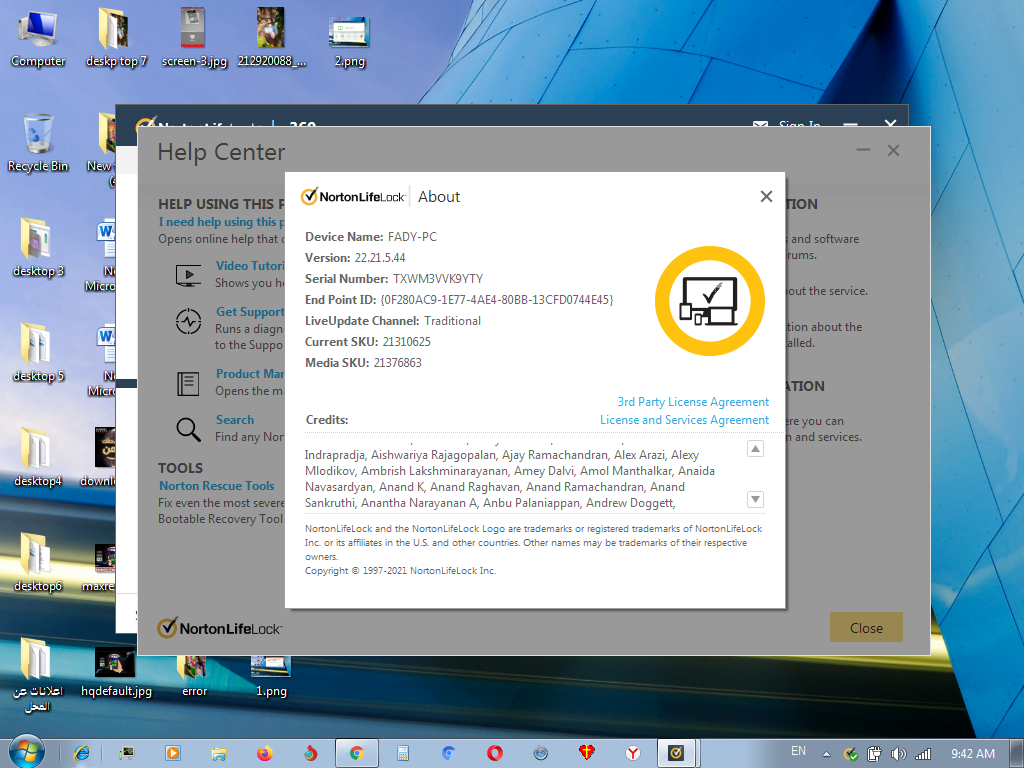The width and height of the screenshot is (1024, 768).
Task: Open the Product Manual link
Action: (250, 374)
